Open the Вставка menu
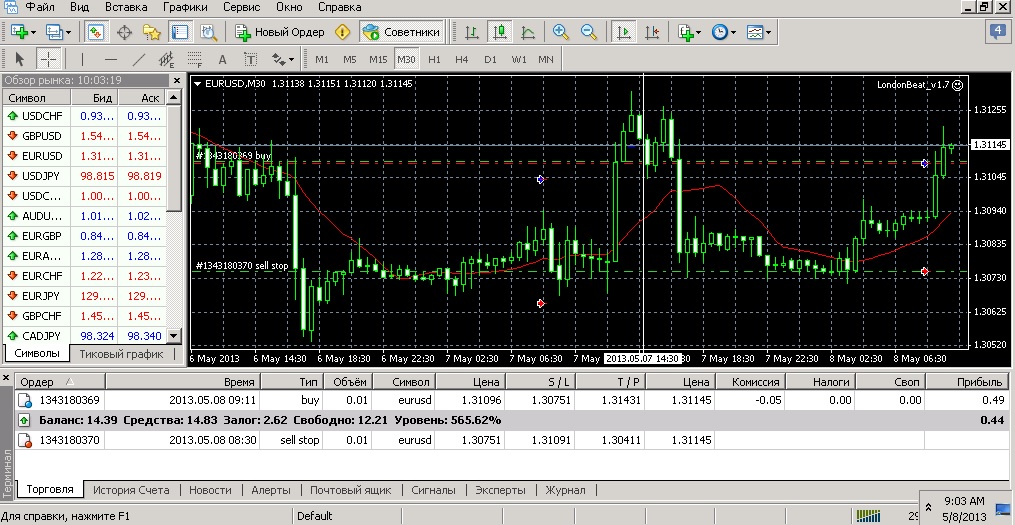 124,8
